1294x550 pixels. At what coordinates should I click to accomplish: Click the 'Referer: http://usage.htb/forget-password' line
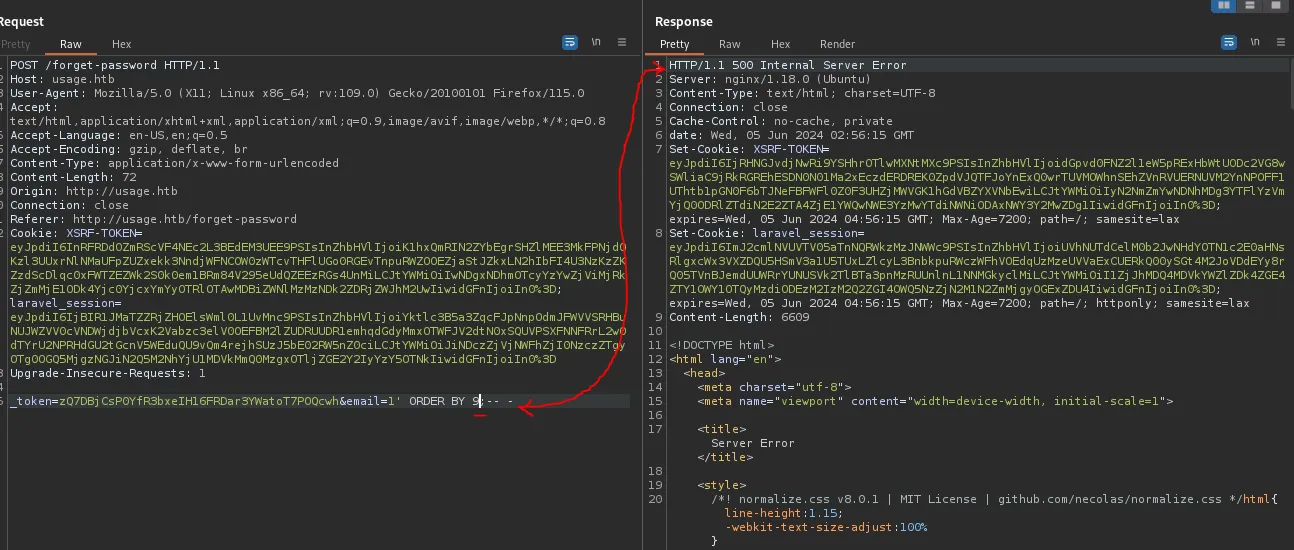153,219
